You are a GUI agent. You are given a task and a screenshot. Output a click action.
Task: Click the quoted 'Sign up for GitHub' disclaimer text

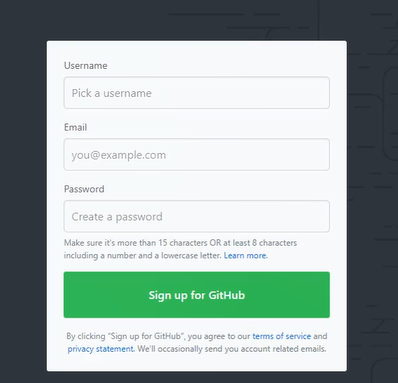pyautogui.click(x=146, y=336)
